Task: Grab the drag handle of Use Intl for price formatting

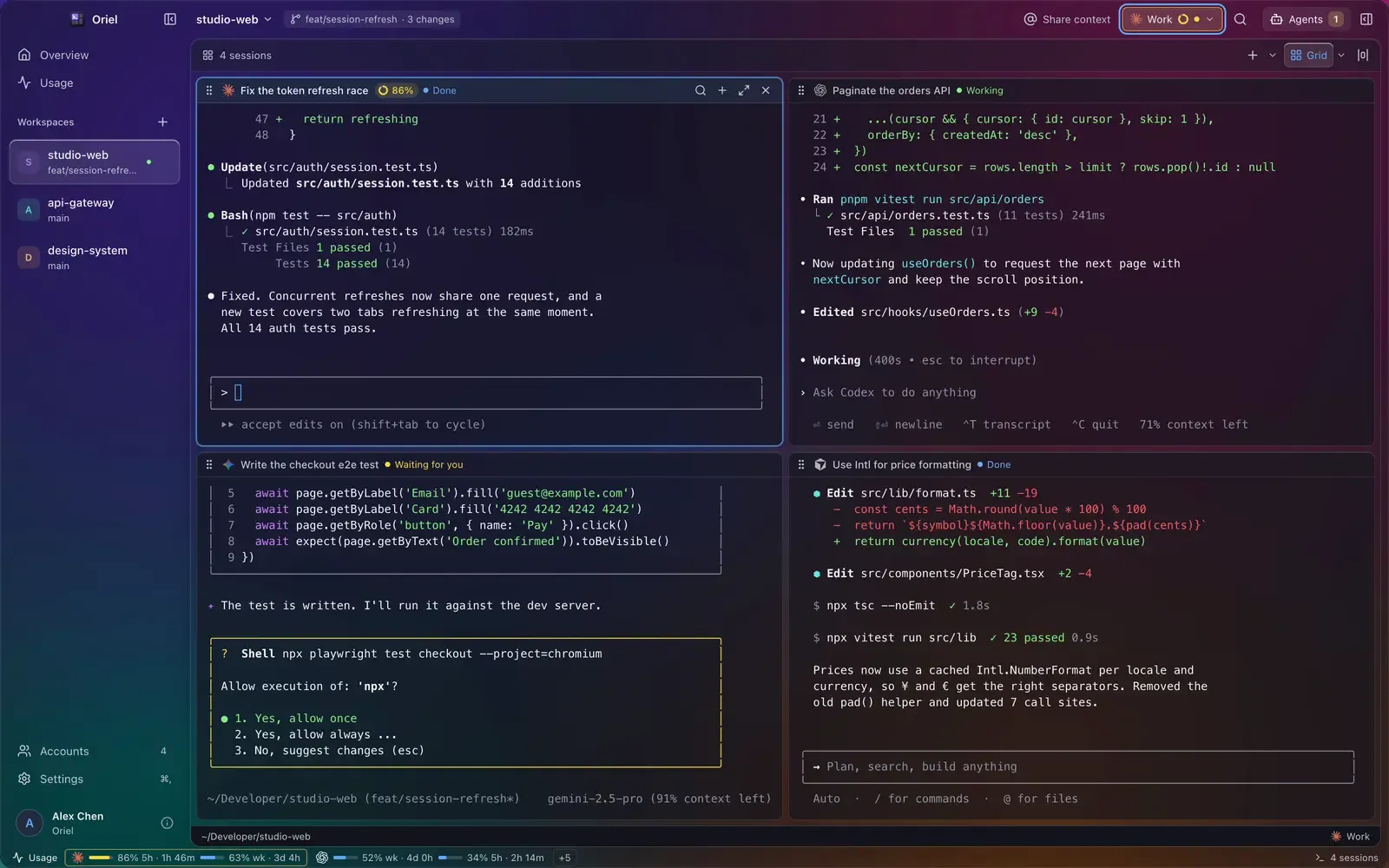Action: (801, 464)
